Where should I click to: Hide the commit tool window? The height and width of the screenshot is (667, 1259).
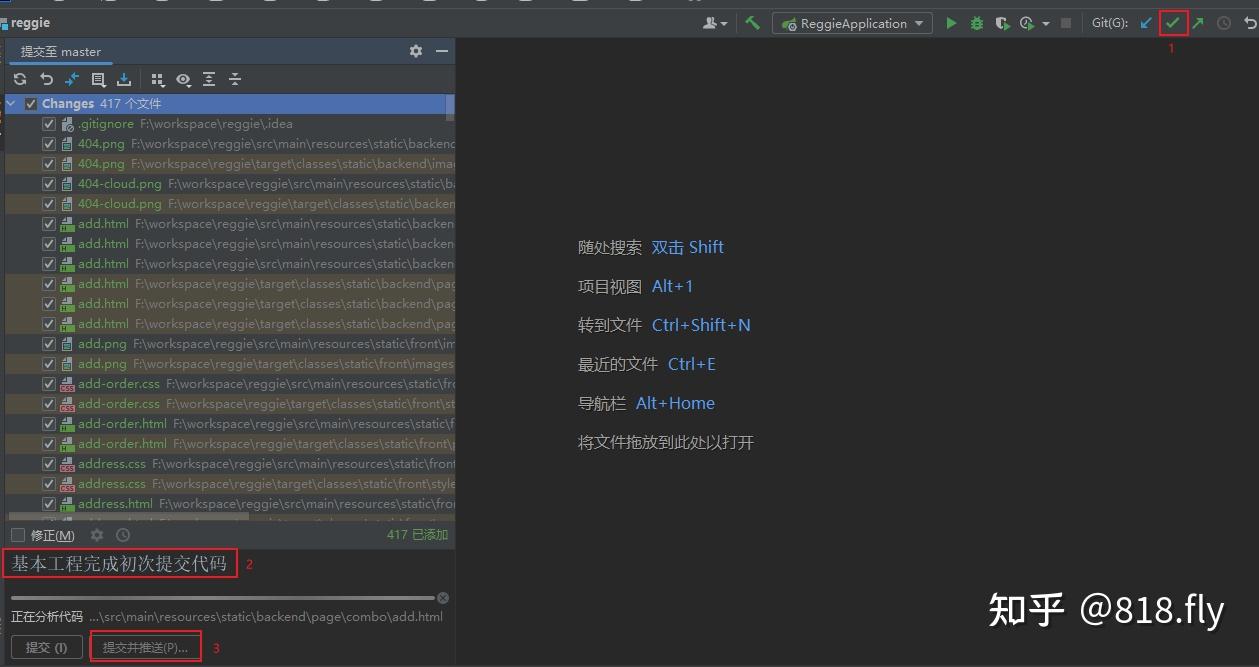pos(442,51)
